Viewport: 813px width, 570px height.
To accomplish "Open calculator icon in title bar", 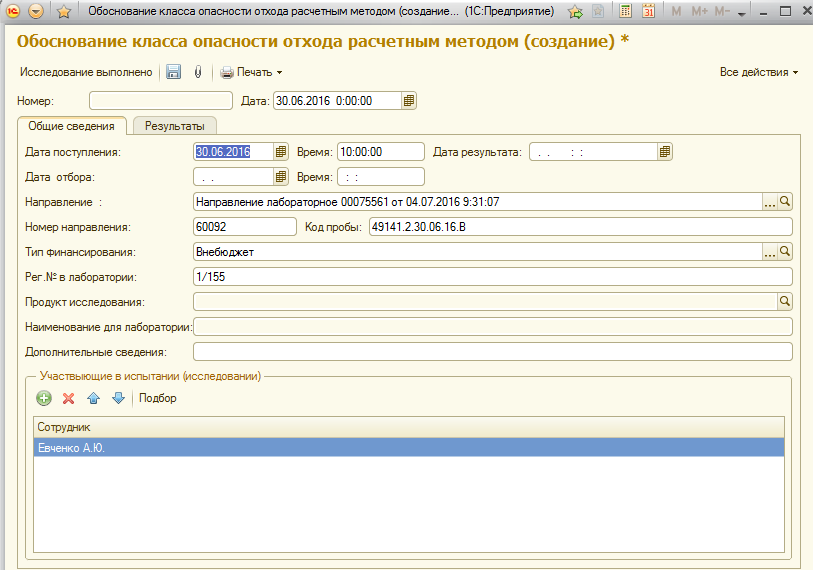I will (625, 12).
